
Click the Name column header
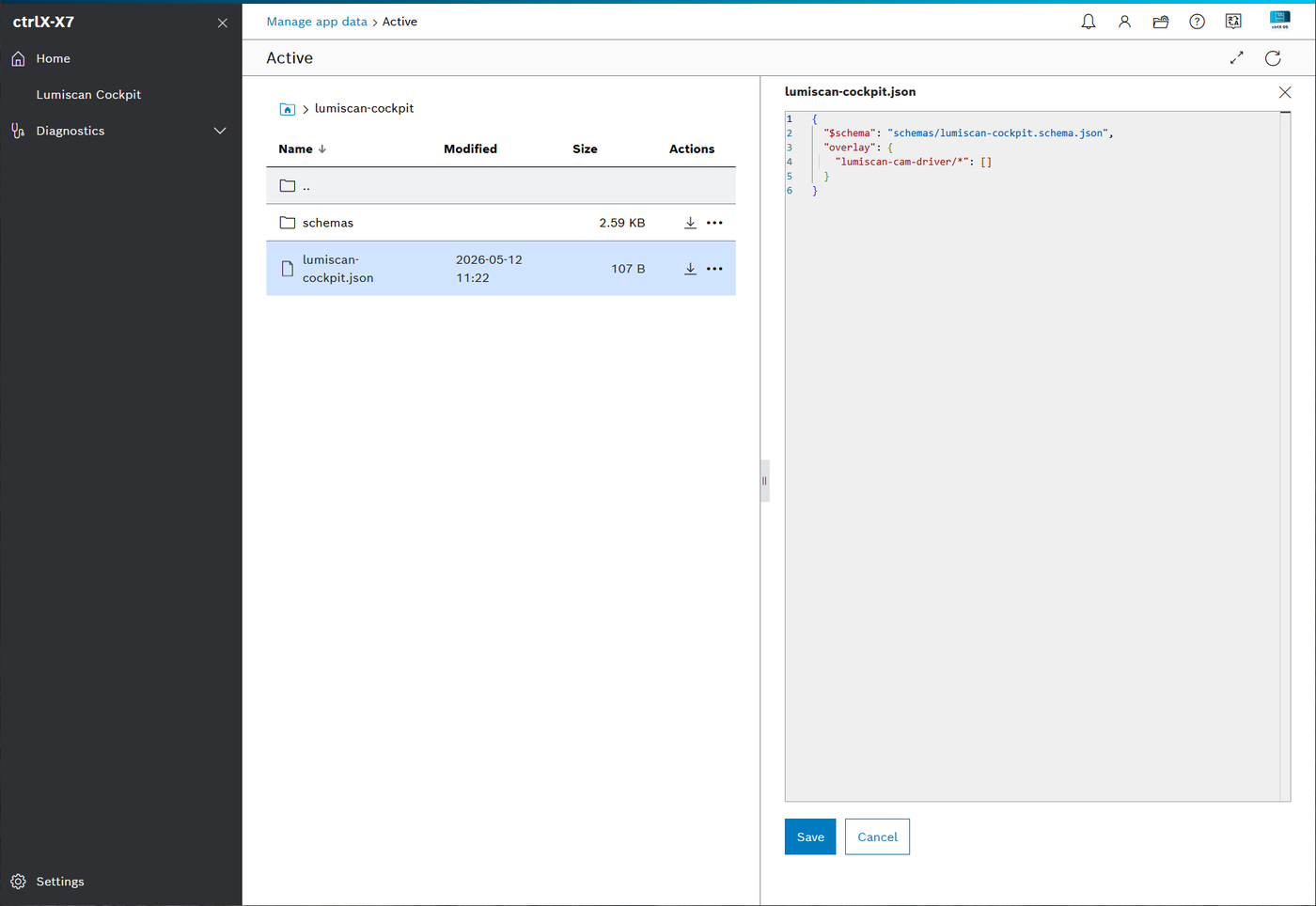coord(295,149)
